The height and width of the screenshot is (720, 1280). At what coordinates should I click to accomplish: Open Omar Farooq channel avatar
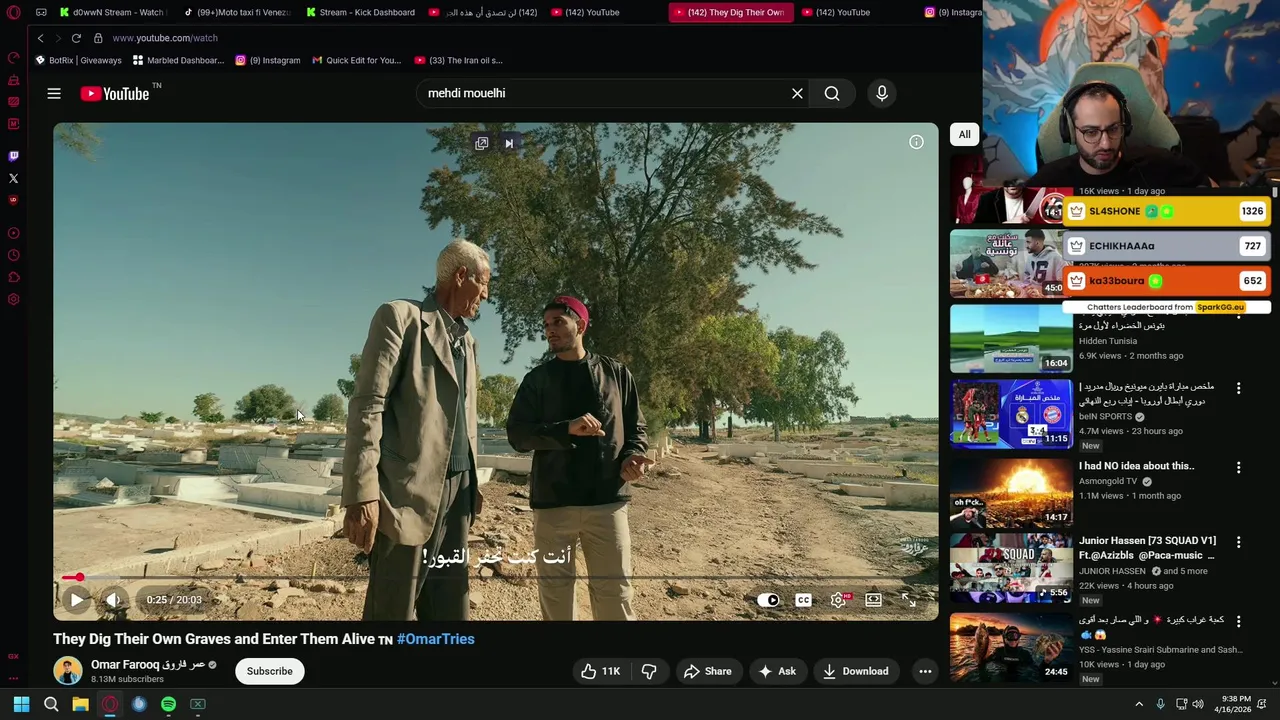point(68,671)
